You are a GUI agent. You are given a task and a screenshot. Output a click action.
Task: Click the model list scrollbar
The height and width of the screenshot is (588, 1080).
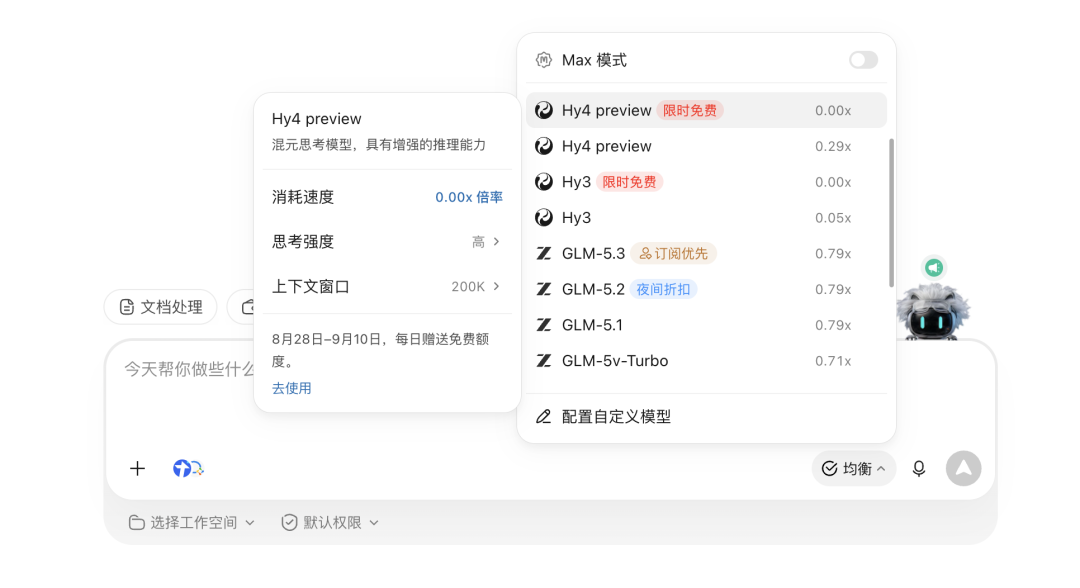pos(891,213)
